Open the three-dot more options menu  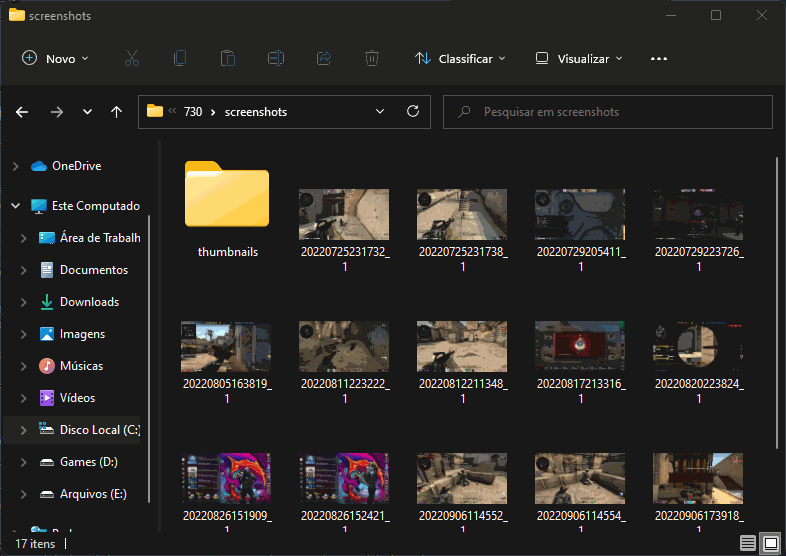pos(658,59)
